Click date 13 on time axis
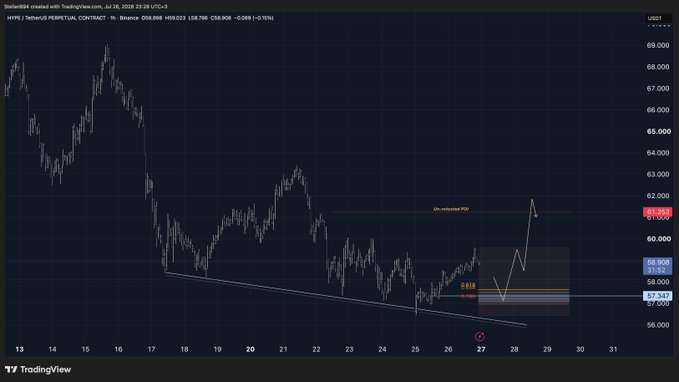679x382 pixels. 19,349
